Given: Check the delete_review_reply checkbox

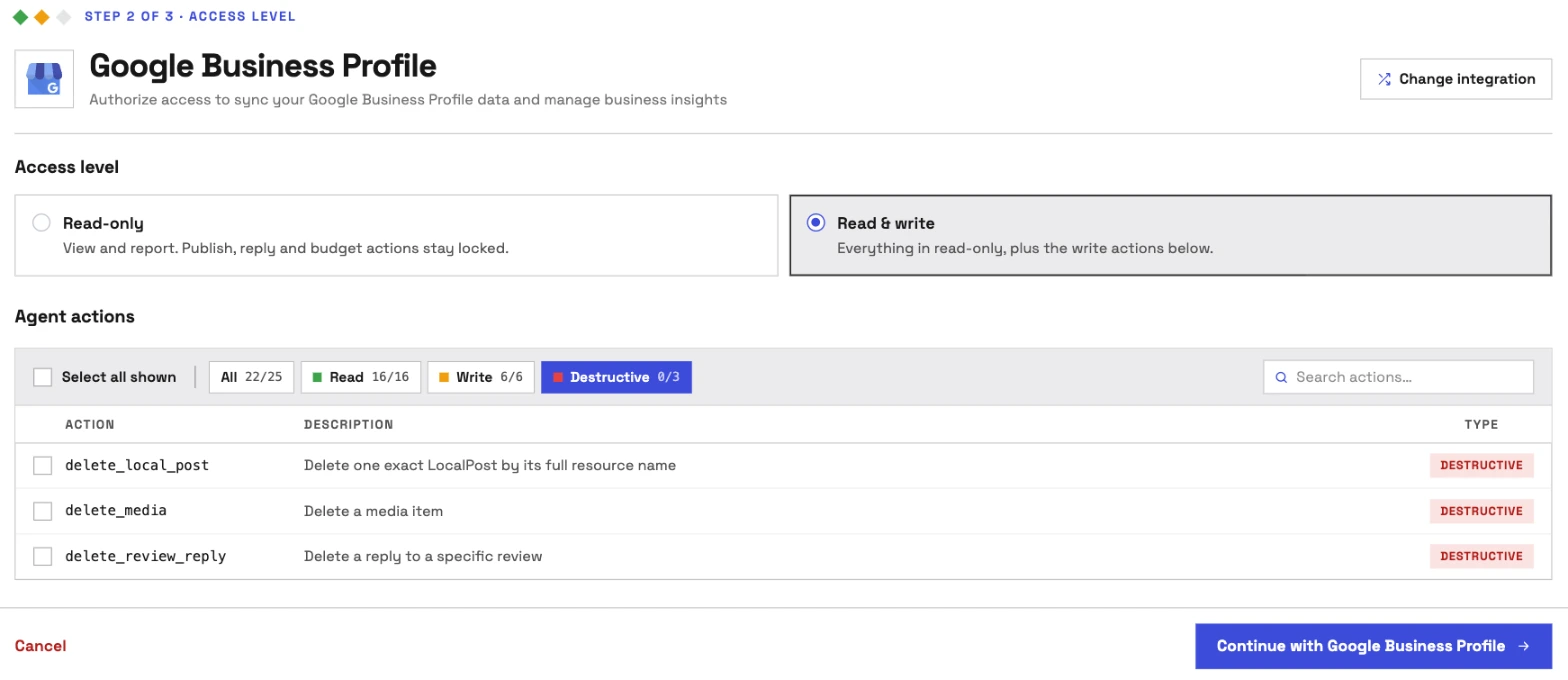Looking at the screenshot, I should [42, 556].
